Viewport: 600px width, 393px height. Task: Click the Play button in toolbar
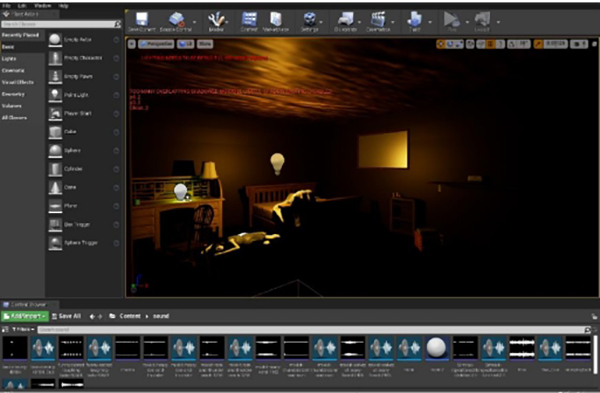click(452, 19)
